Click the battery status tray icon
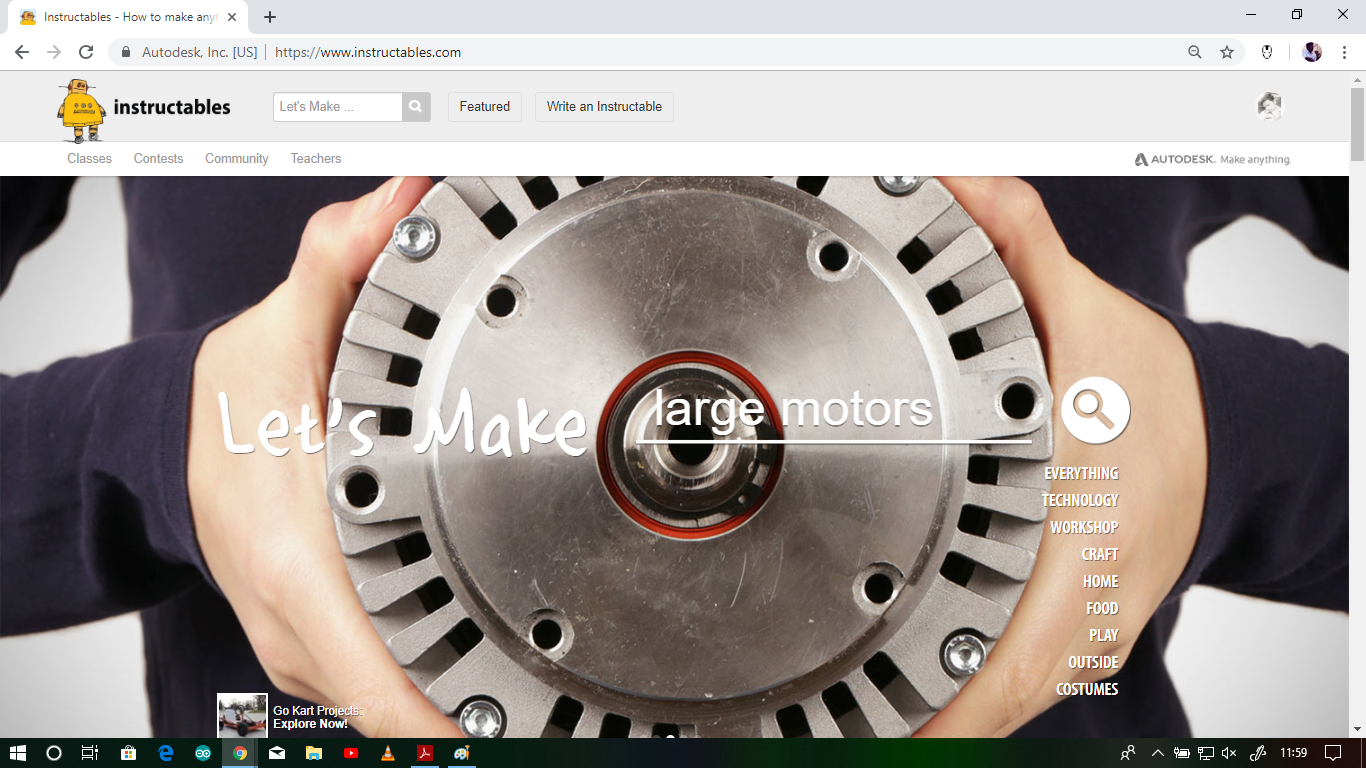This screenshot has height=768, width=1366. 1181,753
